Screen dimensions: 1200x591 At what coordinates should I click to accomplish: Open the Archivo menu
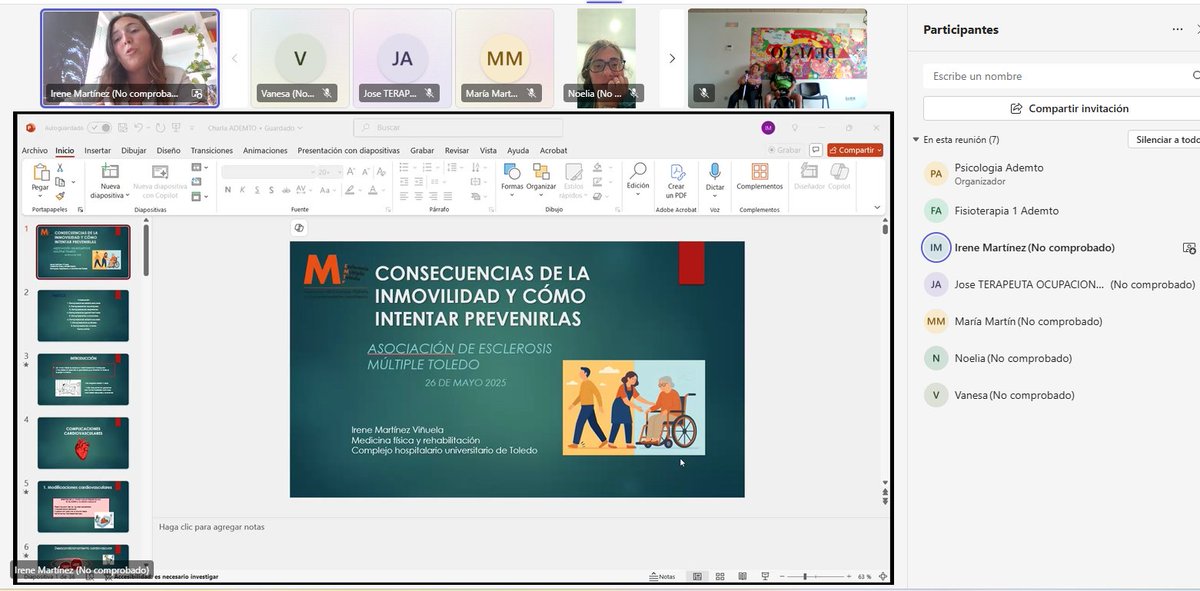click(x=35, y=150)
